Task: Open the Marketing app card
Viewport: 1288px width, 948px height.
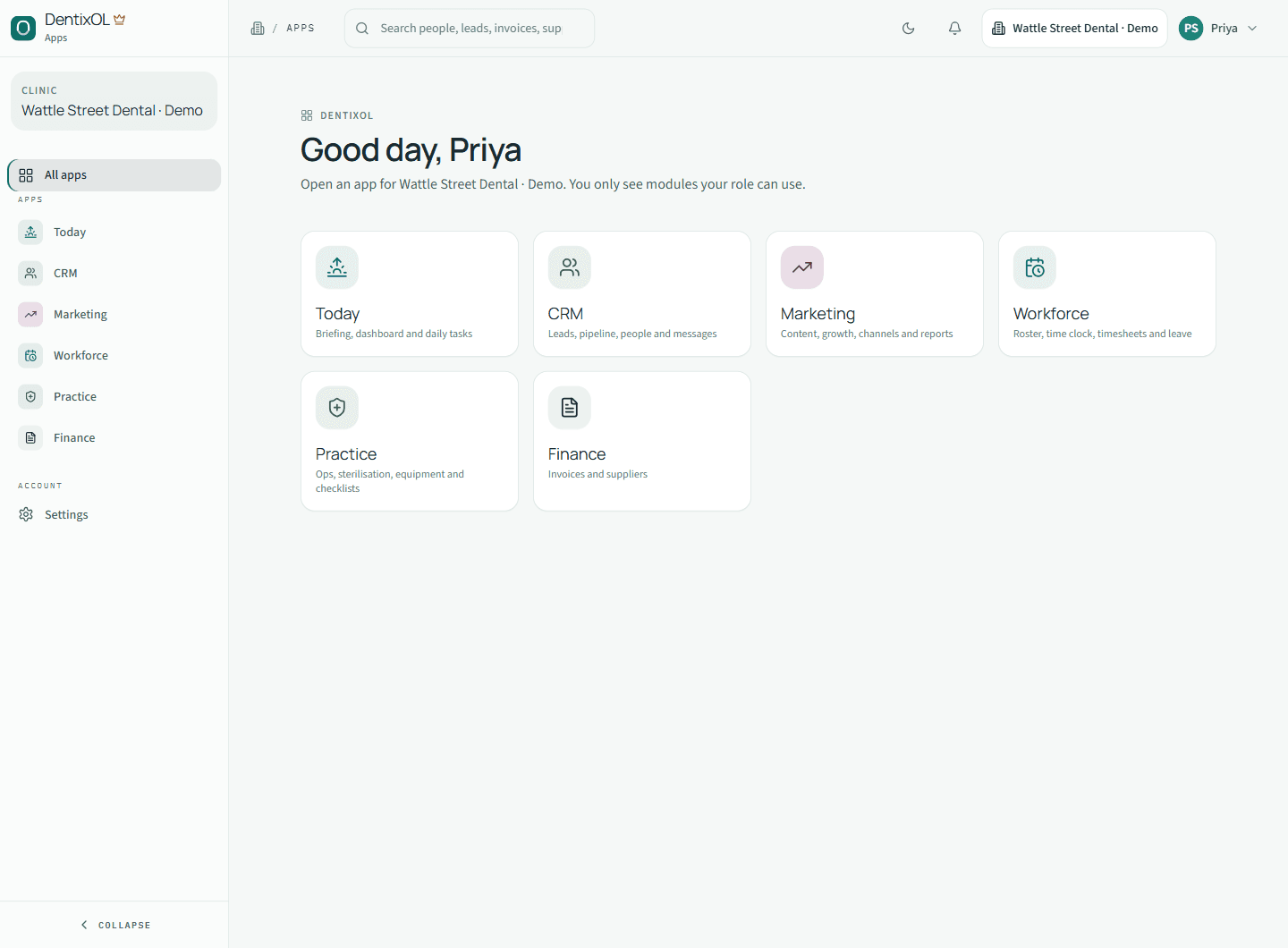Action: pyautogui.click(x=875, y=294)
